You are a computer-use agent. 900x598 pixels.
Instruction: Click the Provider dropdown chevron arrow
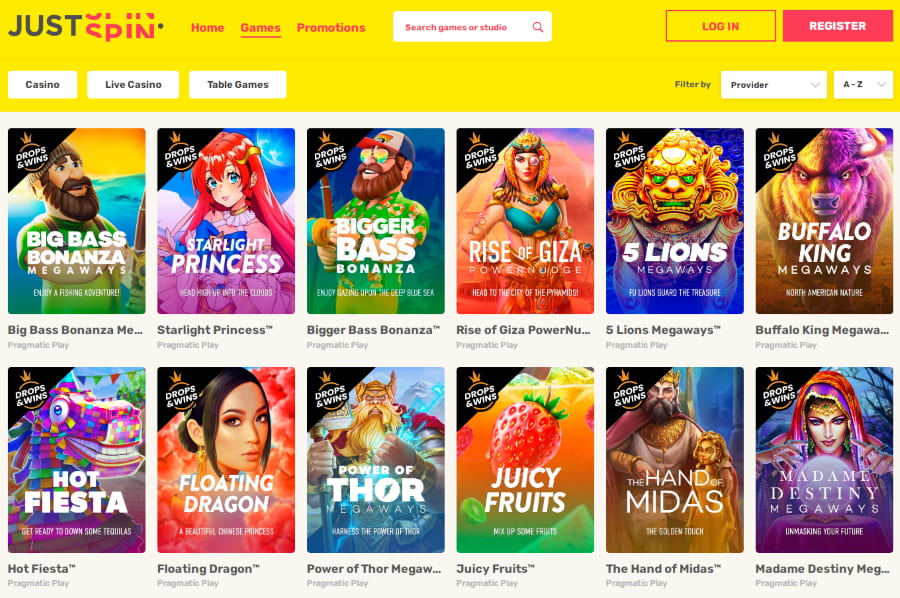click(814, 85)
